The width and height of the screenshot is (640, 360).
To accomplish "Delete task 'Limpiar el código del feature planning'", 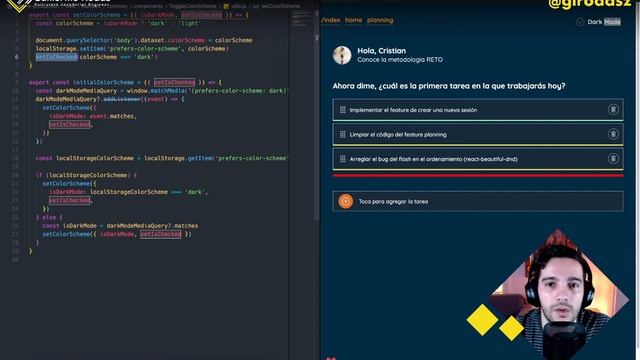I will (613, 134).
